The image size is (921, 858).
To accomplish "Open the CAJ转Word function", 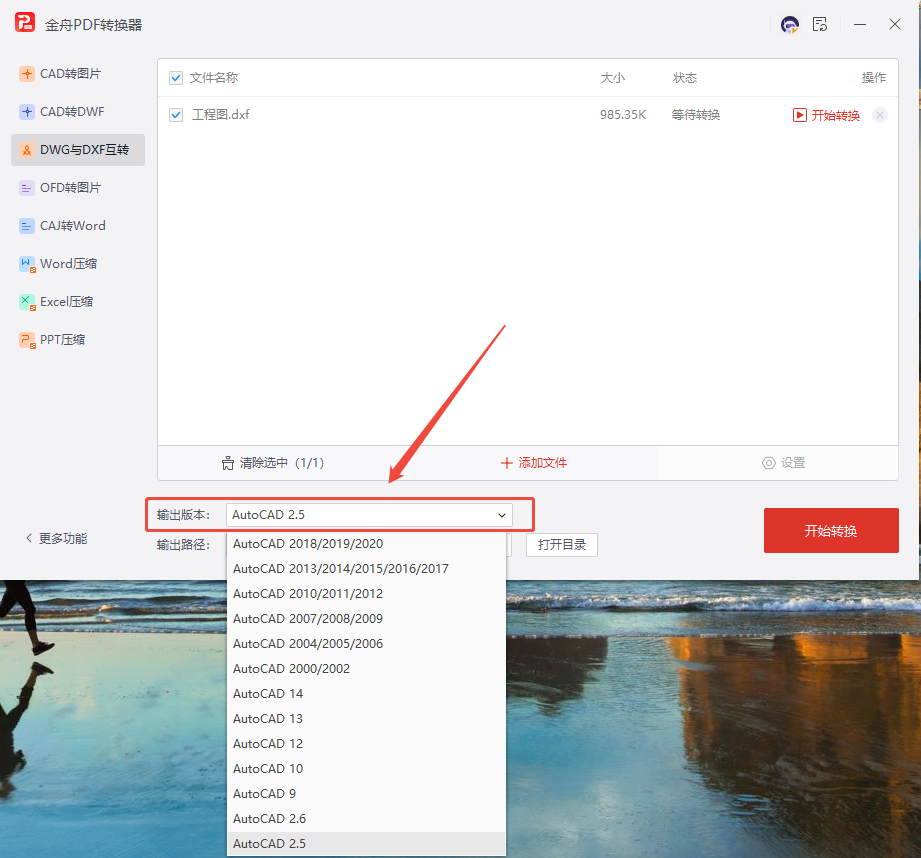I will (x=78, y=226).
